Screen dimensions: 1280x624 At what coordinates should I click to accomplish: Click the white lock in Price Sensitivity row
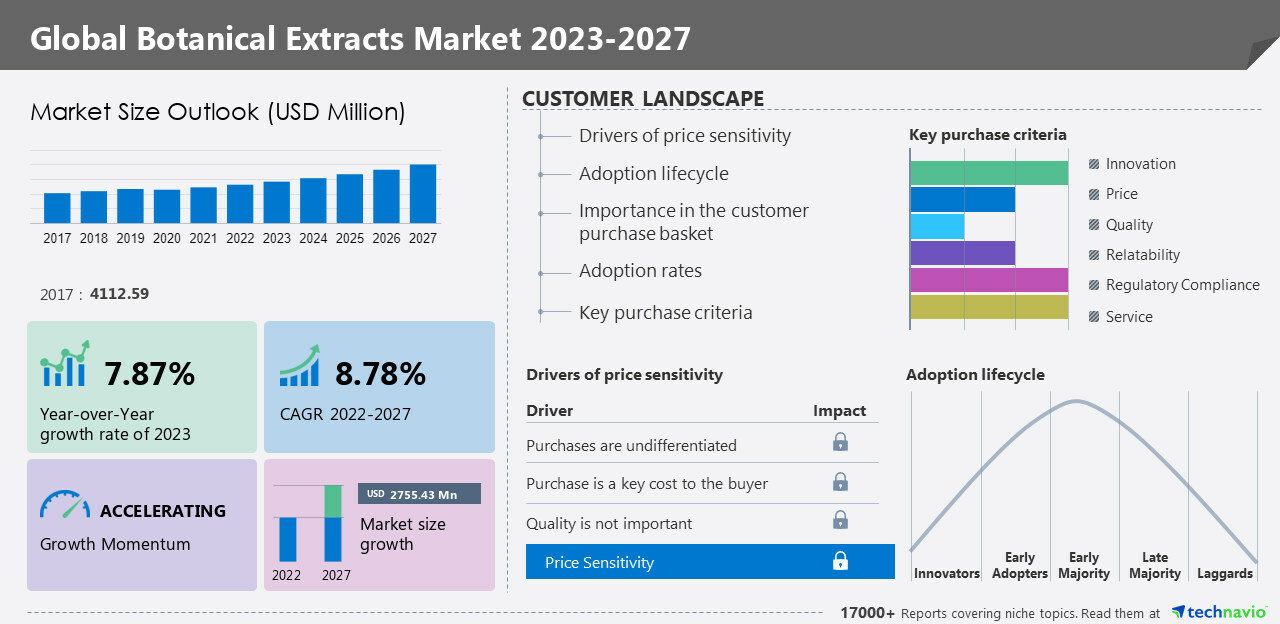840,562
